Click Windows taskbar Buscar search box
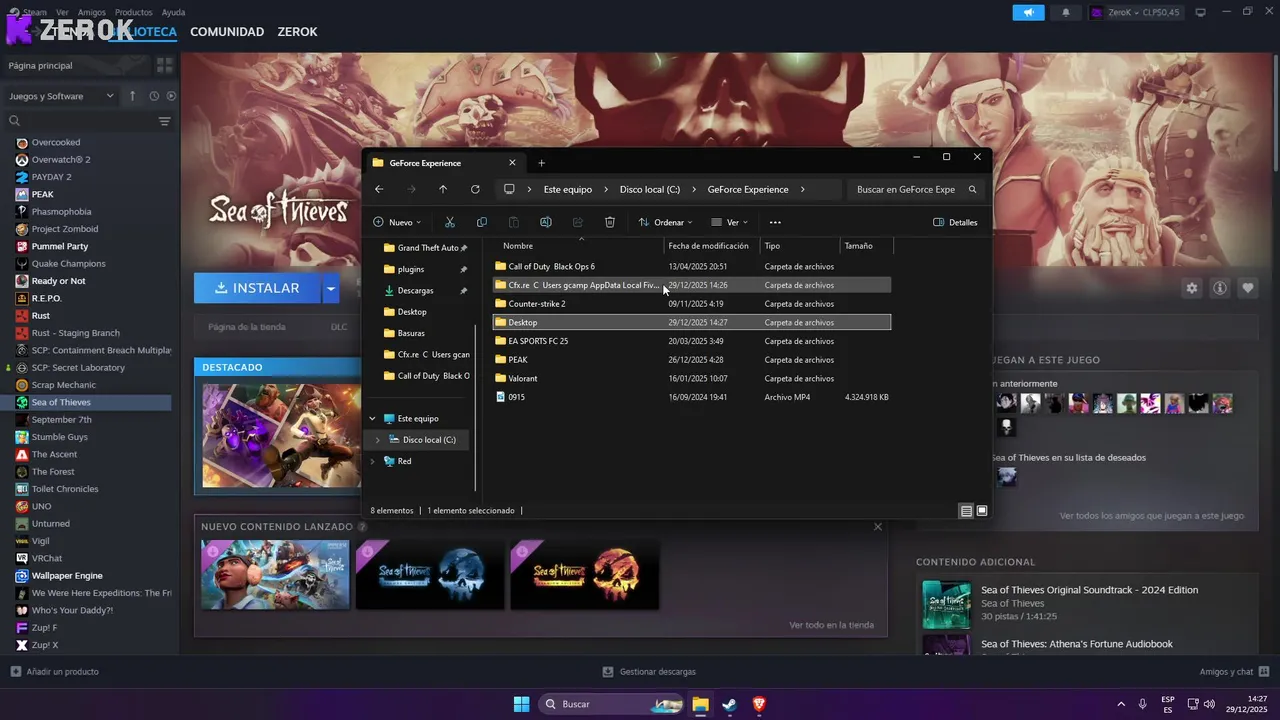 [611, 704]
